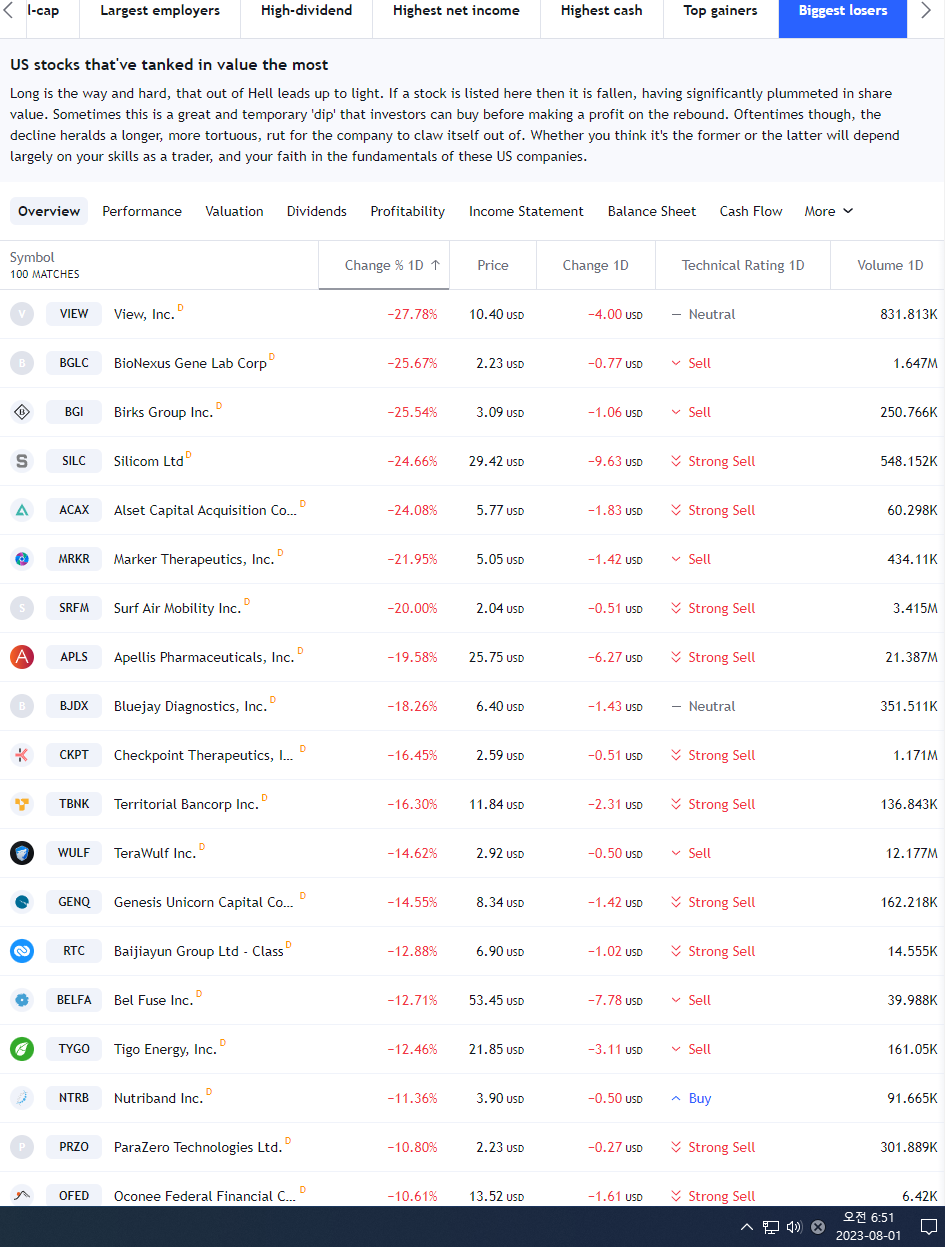The height and width of the screenshot is (1247, 945).
Task: Sort by Change 1D column header
Action: coord(596,265)
